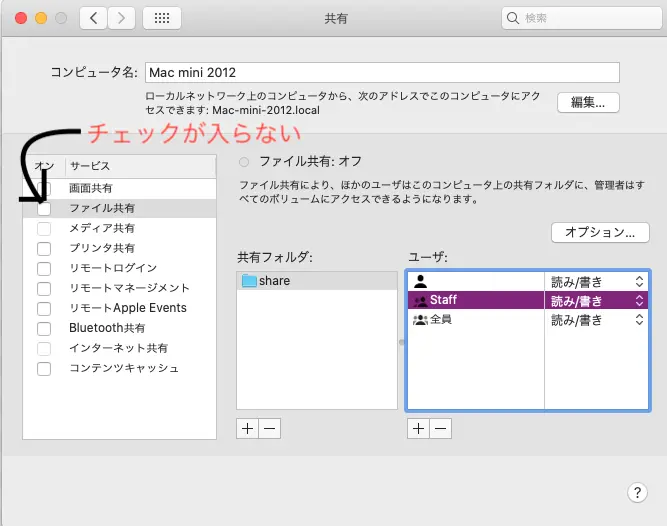Check the コンテンツキャッシュ service checkbox
Image resolution: width=667 pixels, height=526 pixels.
tap(44, 368)
